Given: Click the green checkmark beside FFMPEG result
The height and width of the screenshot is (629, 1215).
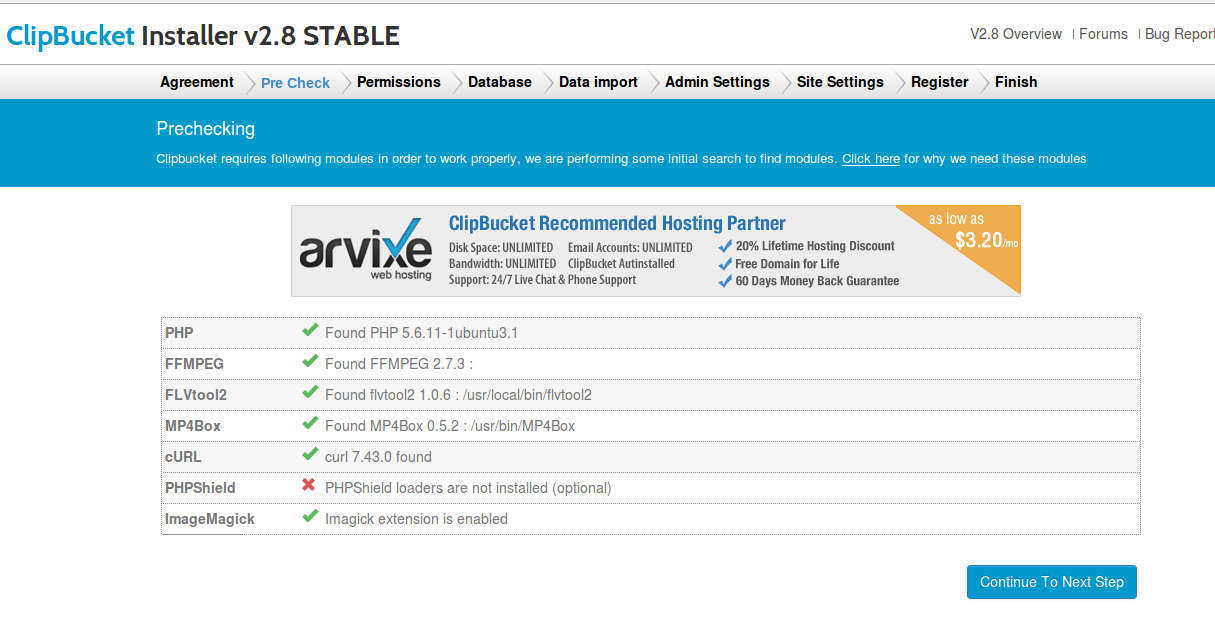Looking at the screenshot, I should 310,361.
